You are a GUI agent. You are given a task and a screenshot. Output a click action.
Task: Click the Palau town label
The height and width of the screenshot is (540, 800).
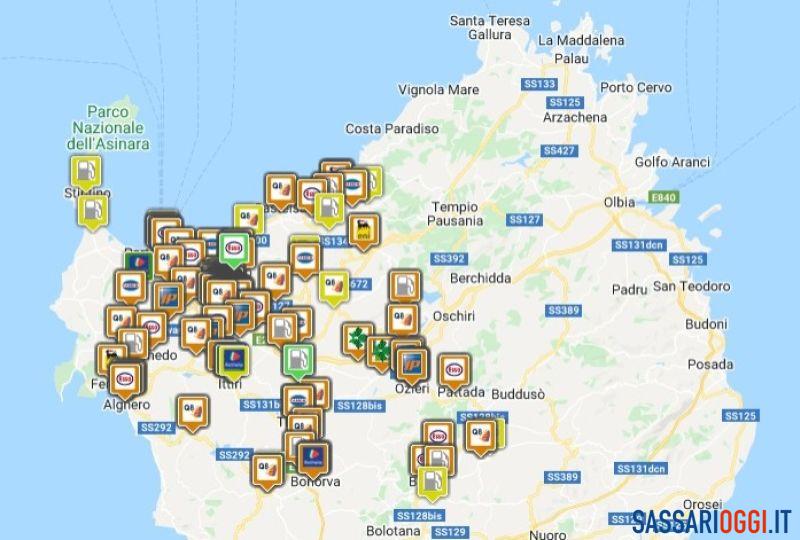[571, 59]
